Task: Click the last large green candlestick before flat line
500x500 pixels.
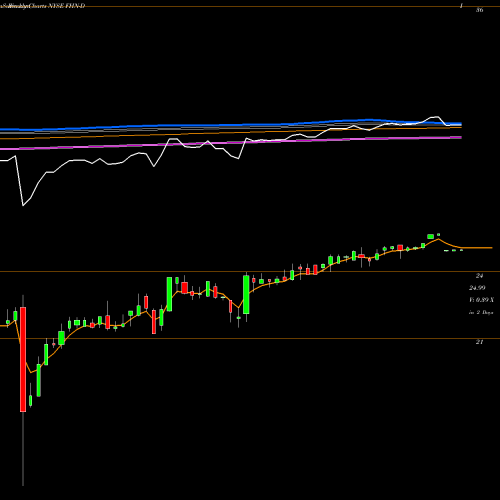Action: 431,237
